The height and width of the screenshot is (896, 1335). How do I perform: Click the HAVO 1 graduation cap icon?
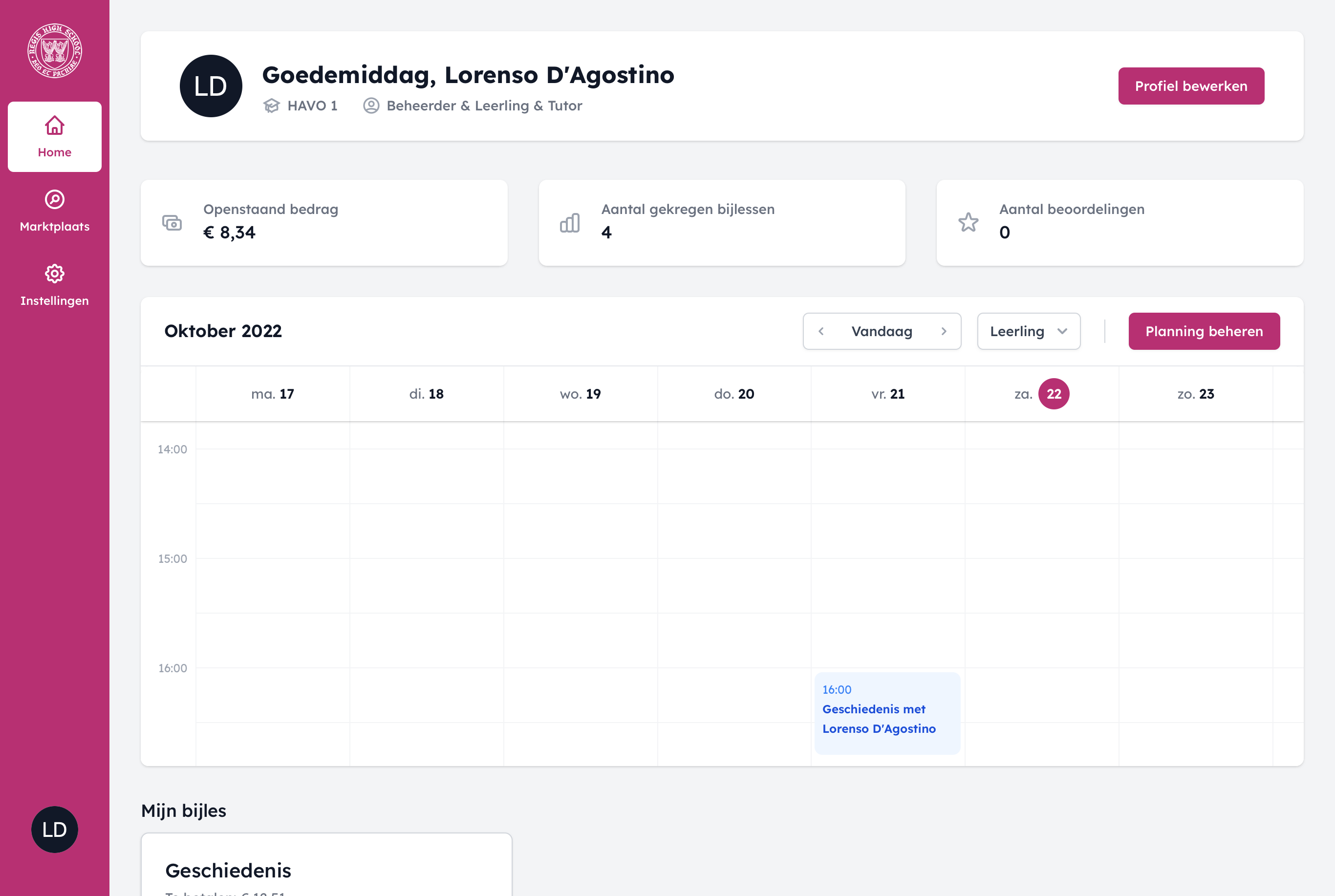click(272, 106)
